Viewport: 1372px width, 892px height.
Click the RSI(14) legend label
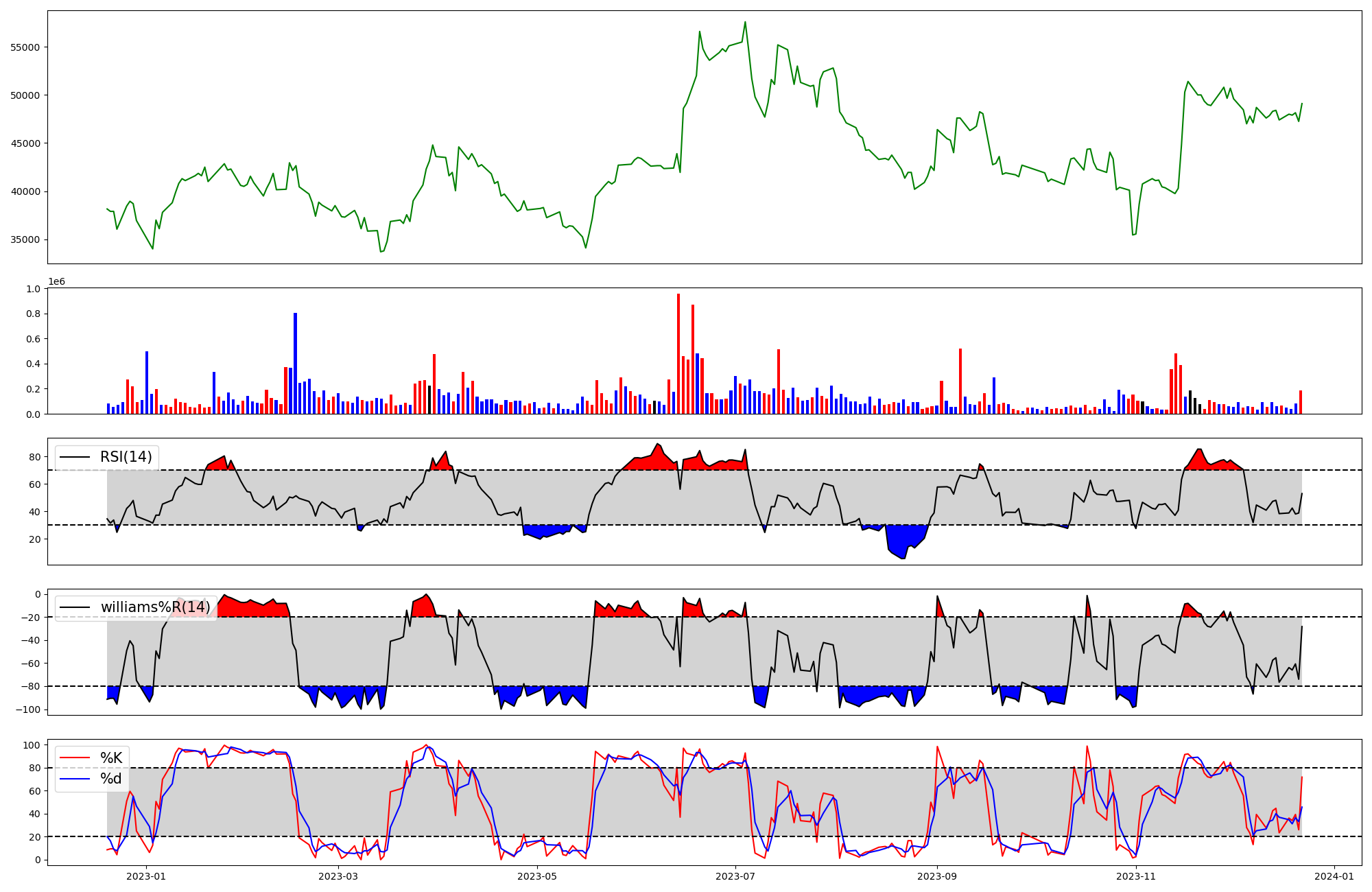coord(126,457)
